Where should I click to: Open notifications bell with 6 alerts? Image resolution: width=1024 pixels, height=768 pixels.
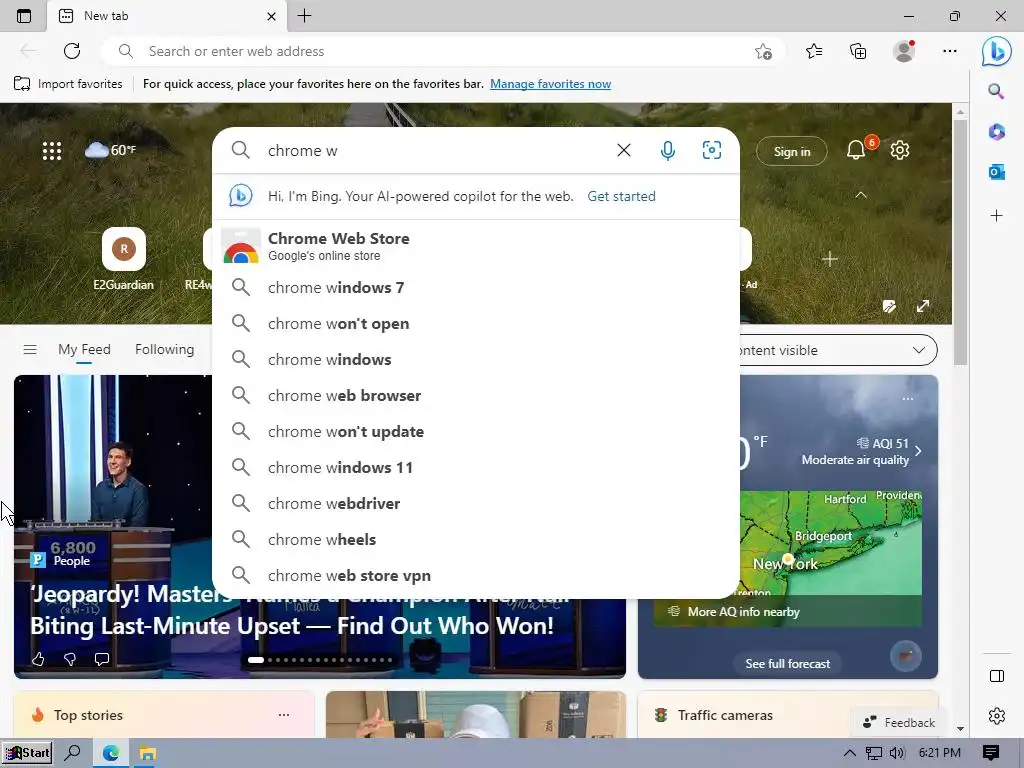click(856, 150)
